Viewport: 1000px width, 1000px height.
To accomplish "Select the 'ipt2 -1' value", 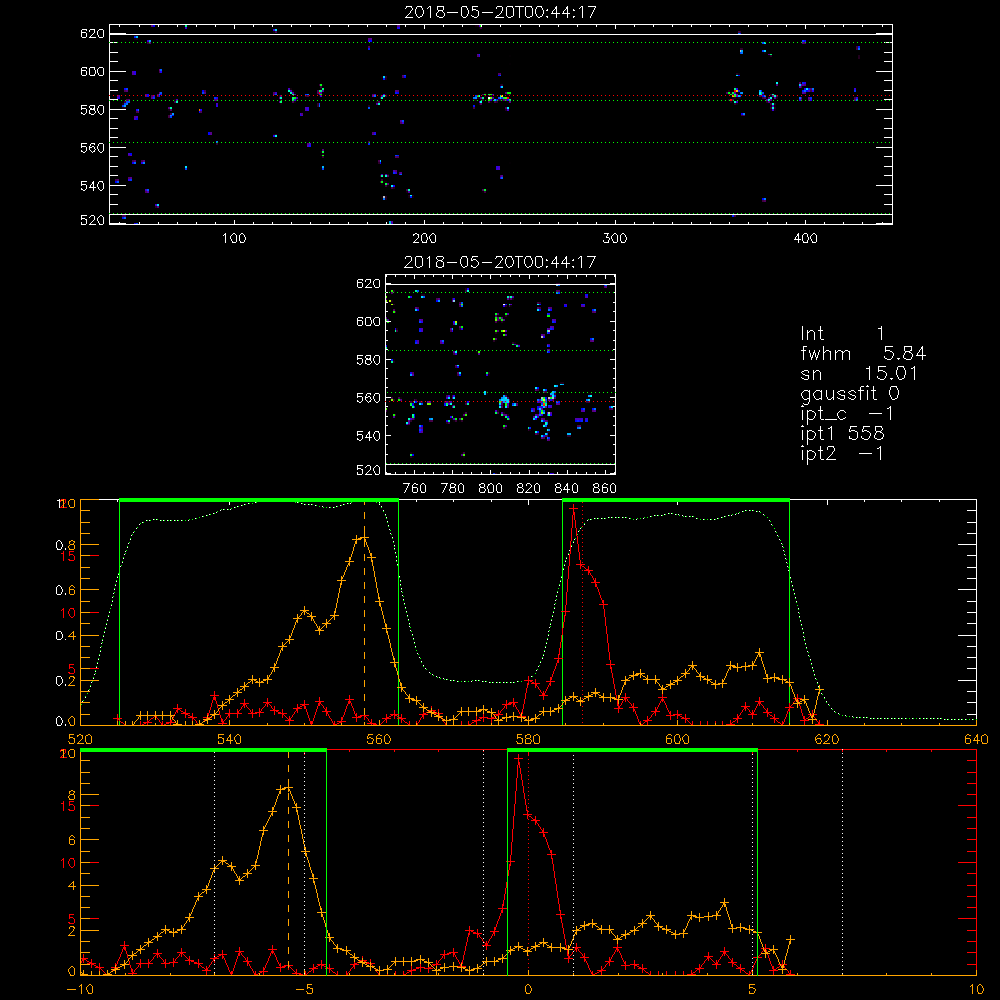I will 842,453.
